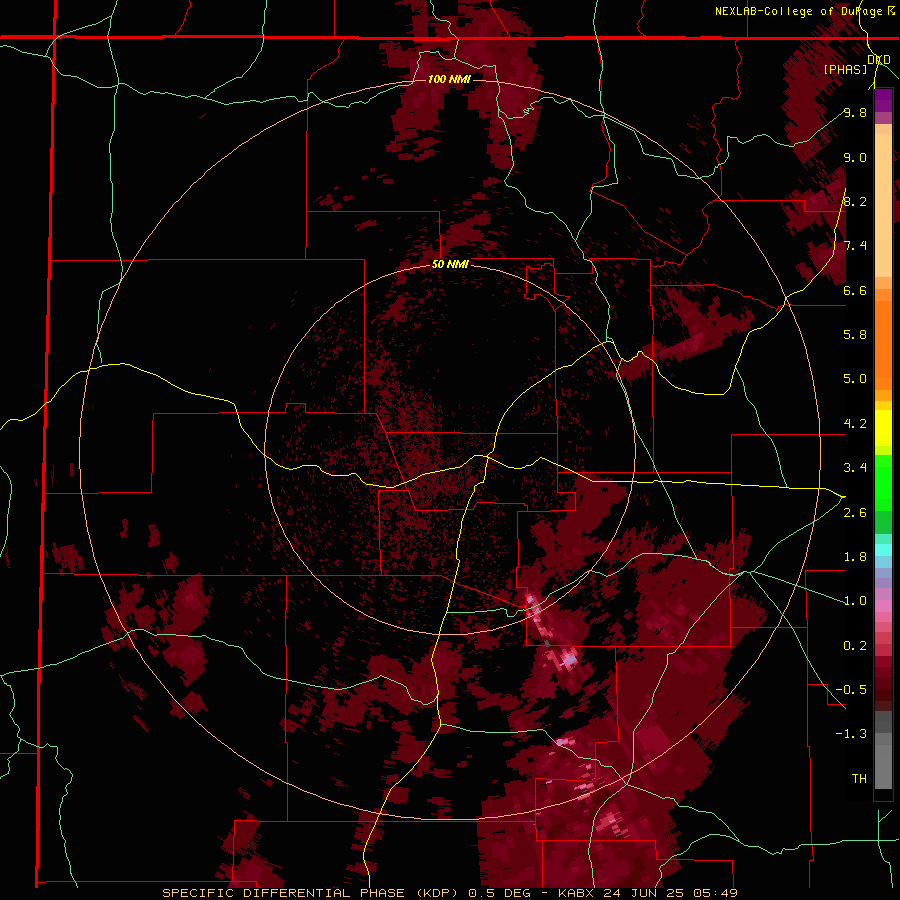Click 'SPECIFIC DIFFERENTIAL PHASE (KDP)' in the caption
Image resolution: width=900 pixels, height=900 pixels.
pyautogui.click(x=309, y=893)
